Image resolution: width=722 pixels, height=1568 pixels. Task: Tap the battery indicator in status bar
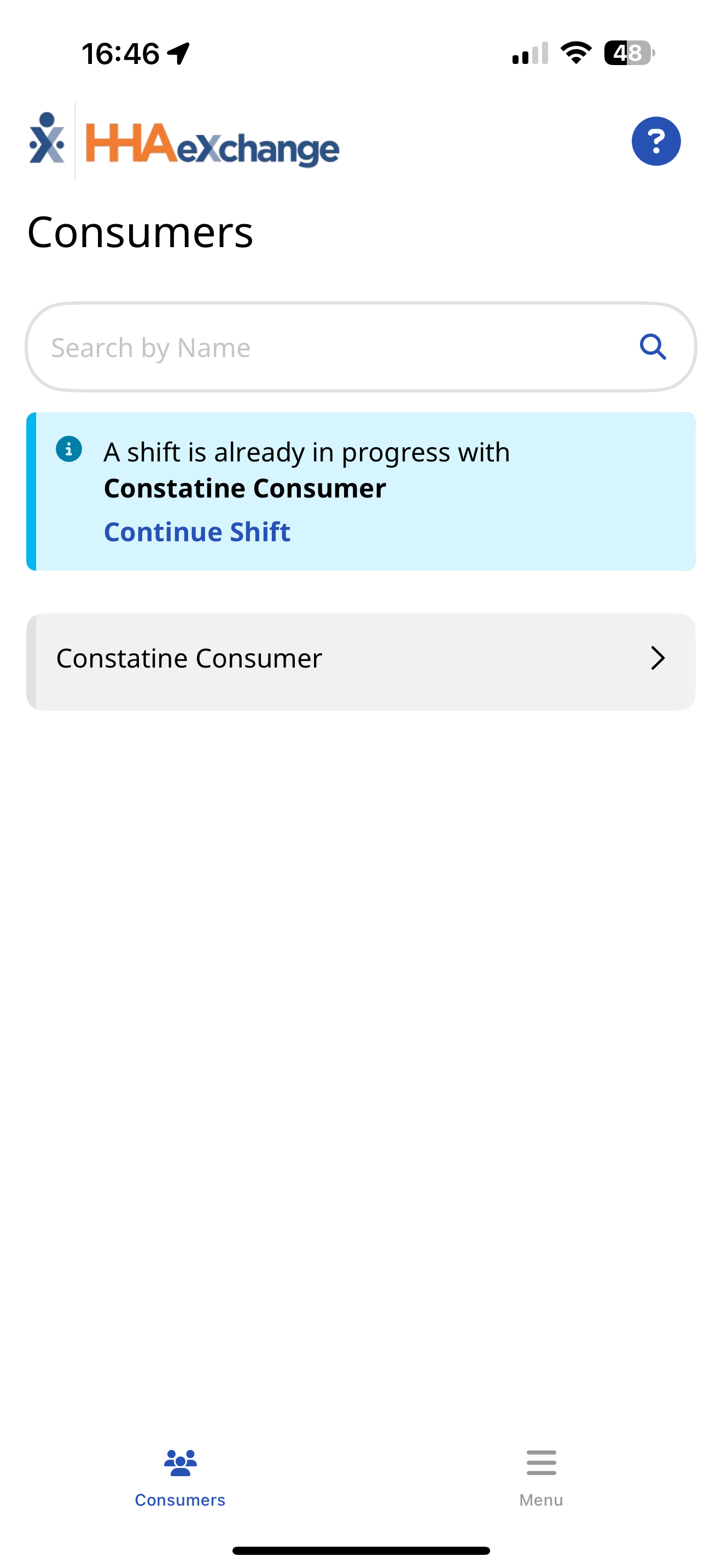tap(629, 53)
